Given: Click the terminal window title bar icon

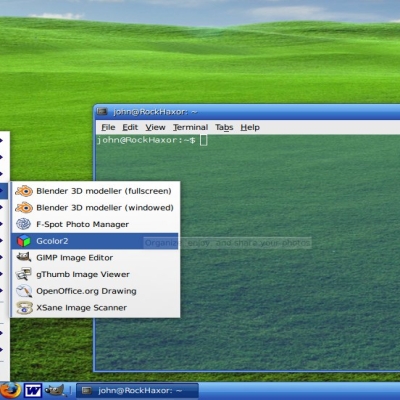Looking at the screenshot, I should [x=102, y=112].
